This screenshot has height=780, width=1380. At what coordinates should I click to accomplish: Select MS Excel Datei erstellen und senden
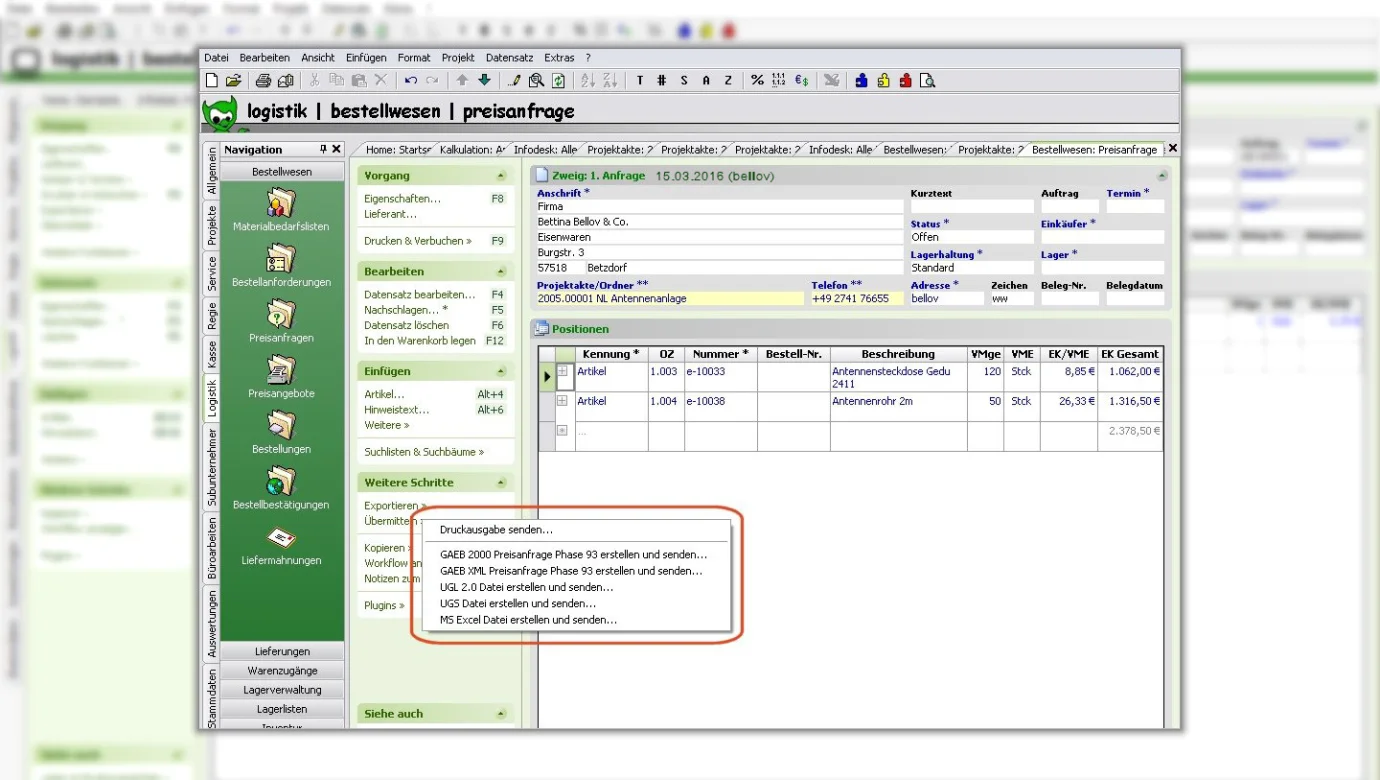coord(528,620)
